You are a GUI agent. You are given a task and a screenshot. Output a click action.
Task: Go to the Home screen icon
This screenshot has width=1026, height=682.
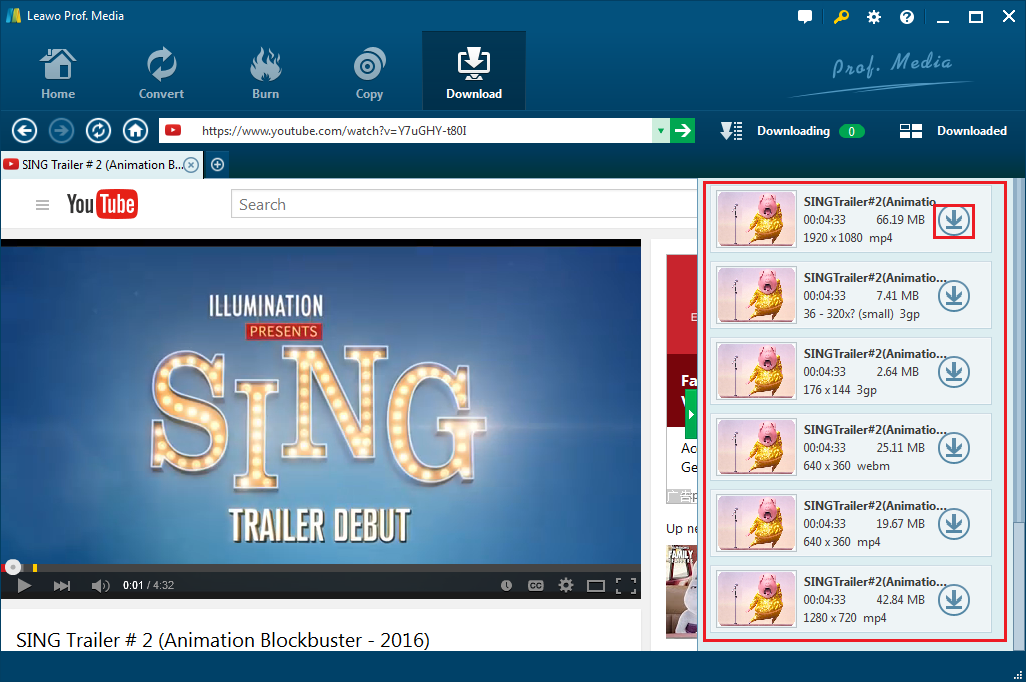coord(57,70)
